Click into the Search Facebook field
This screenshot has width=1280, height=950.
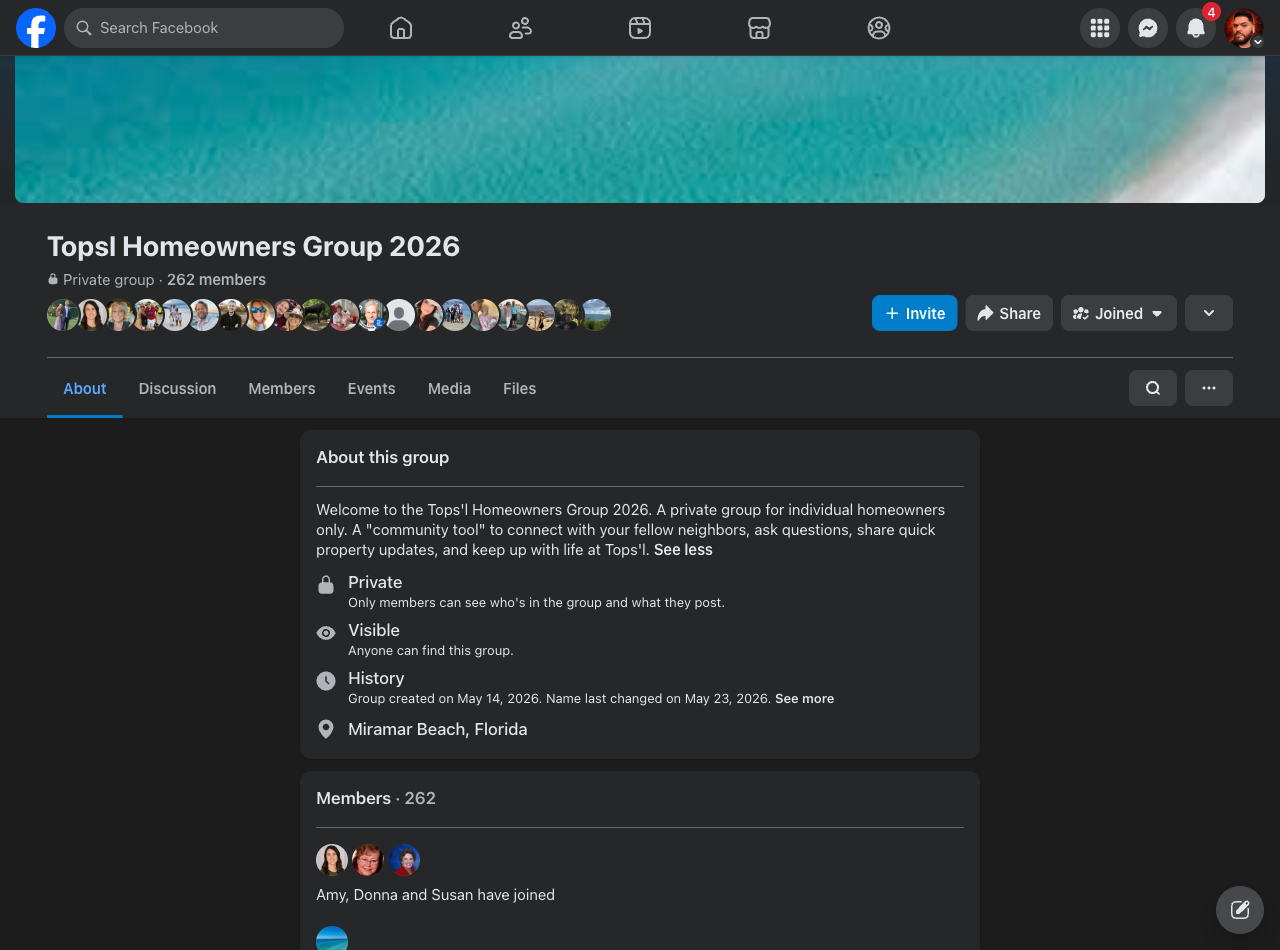[x=204, y=28]
